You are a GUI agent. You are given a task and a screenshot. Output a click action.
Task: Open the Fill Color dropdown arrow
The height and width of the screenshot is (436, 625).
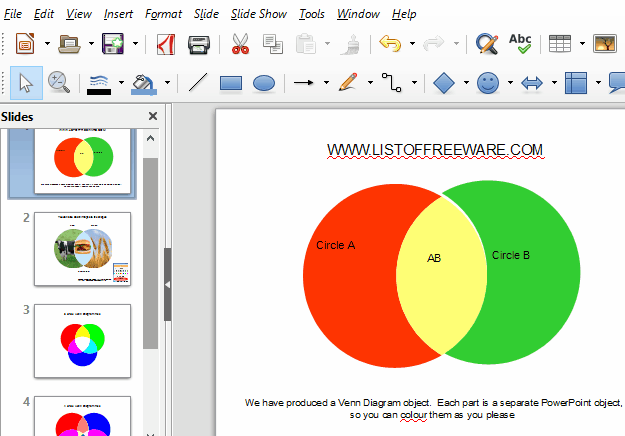[167, 82]
